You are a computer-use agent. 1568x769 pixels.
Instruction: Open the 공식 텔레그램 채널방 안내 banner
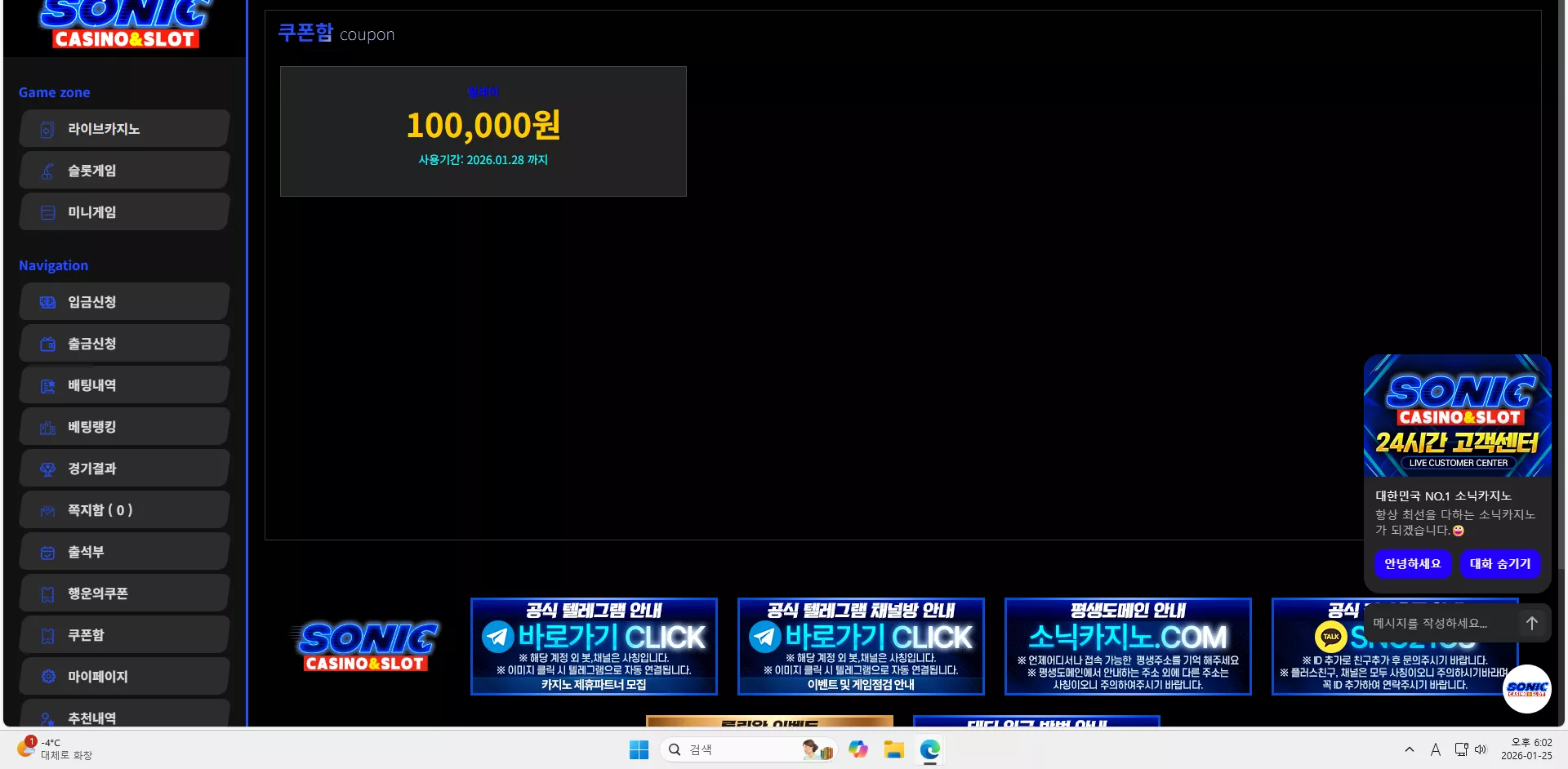click(x=861, y=647)
